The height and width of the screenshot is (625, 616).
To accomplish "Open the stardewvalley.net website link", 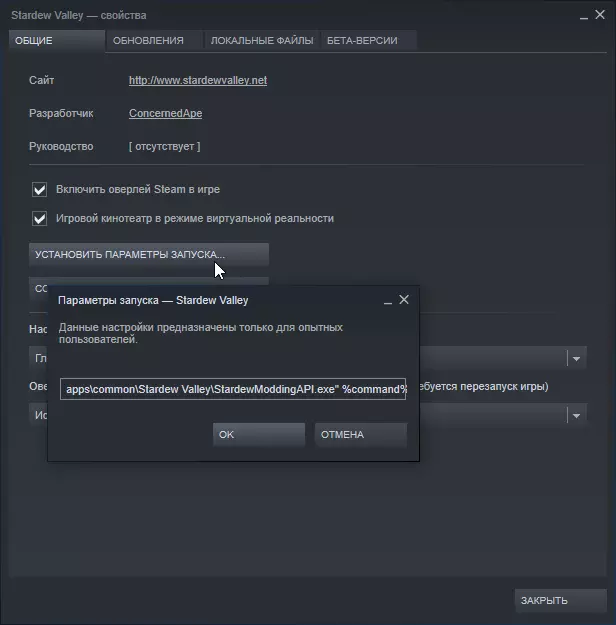I will click(198, 80).
